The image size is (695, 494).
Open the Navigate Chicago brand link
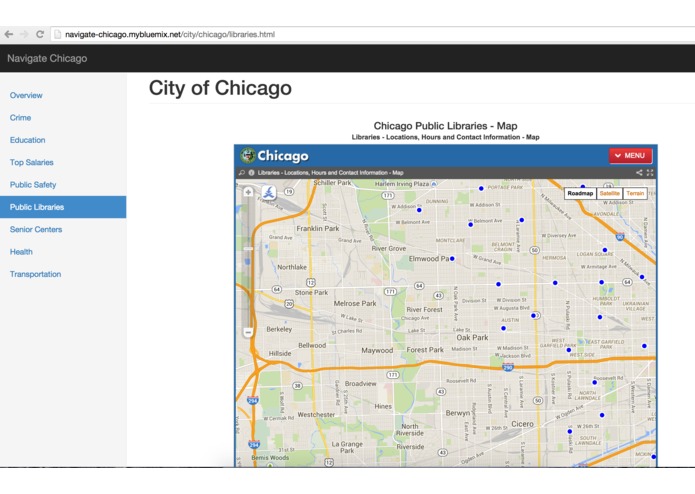[x=47, y=58]
